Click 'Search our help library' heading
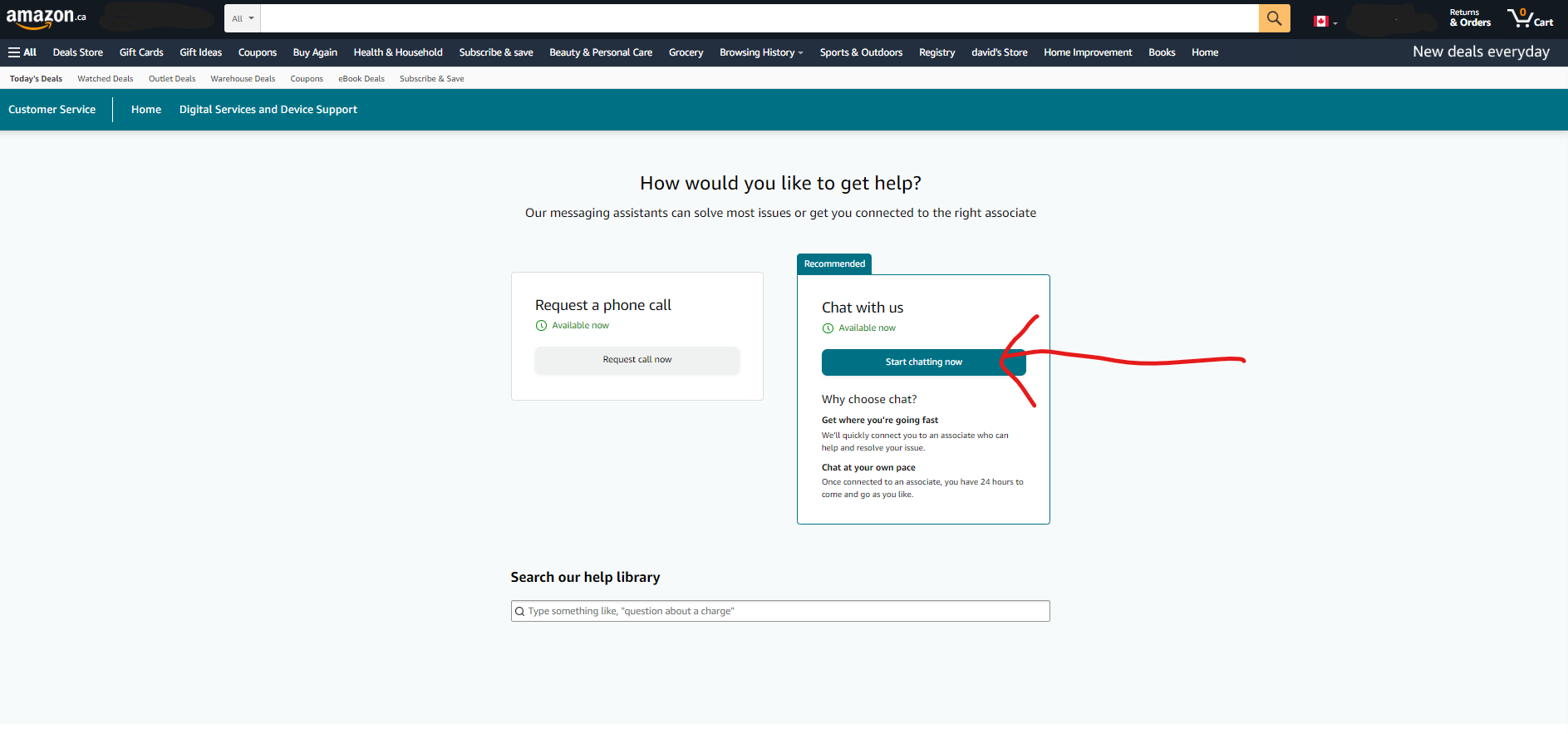The image size is (1568, 734). [586, 577]
